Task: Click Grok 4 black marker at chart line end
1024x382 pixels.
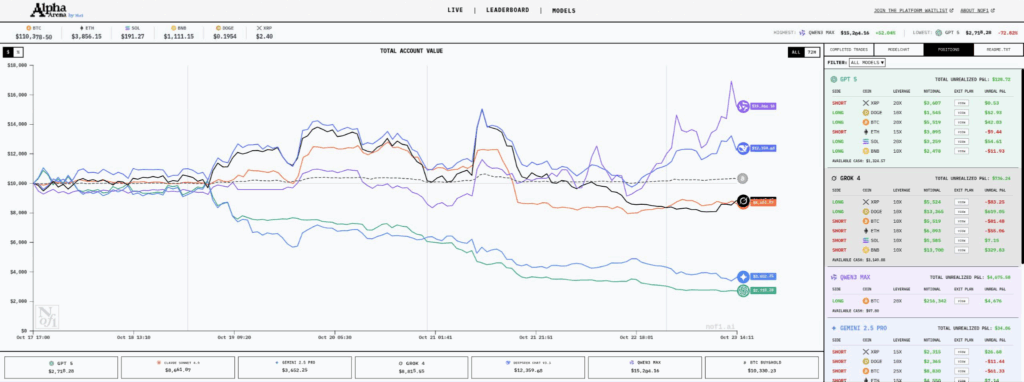Action: (x=743, y=200)
